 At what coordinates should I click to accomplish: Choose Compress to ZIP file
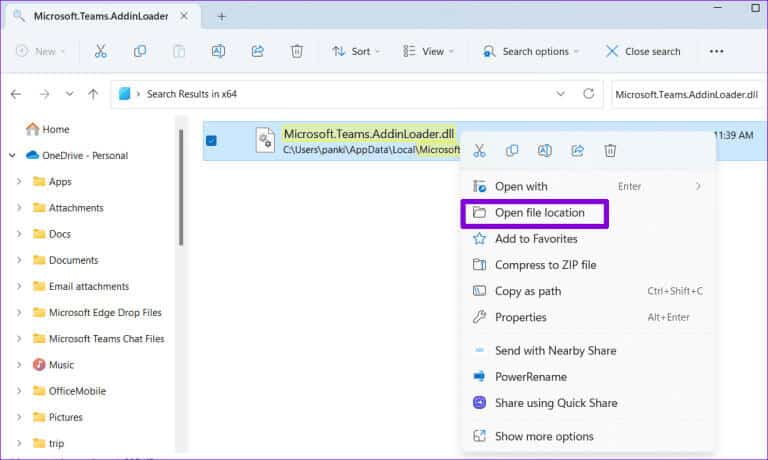586,265
